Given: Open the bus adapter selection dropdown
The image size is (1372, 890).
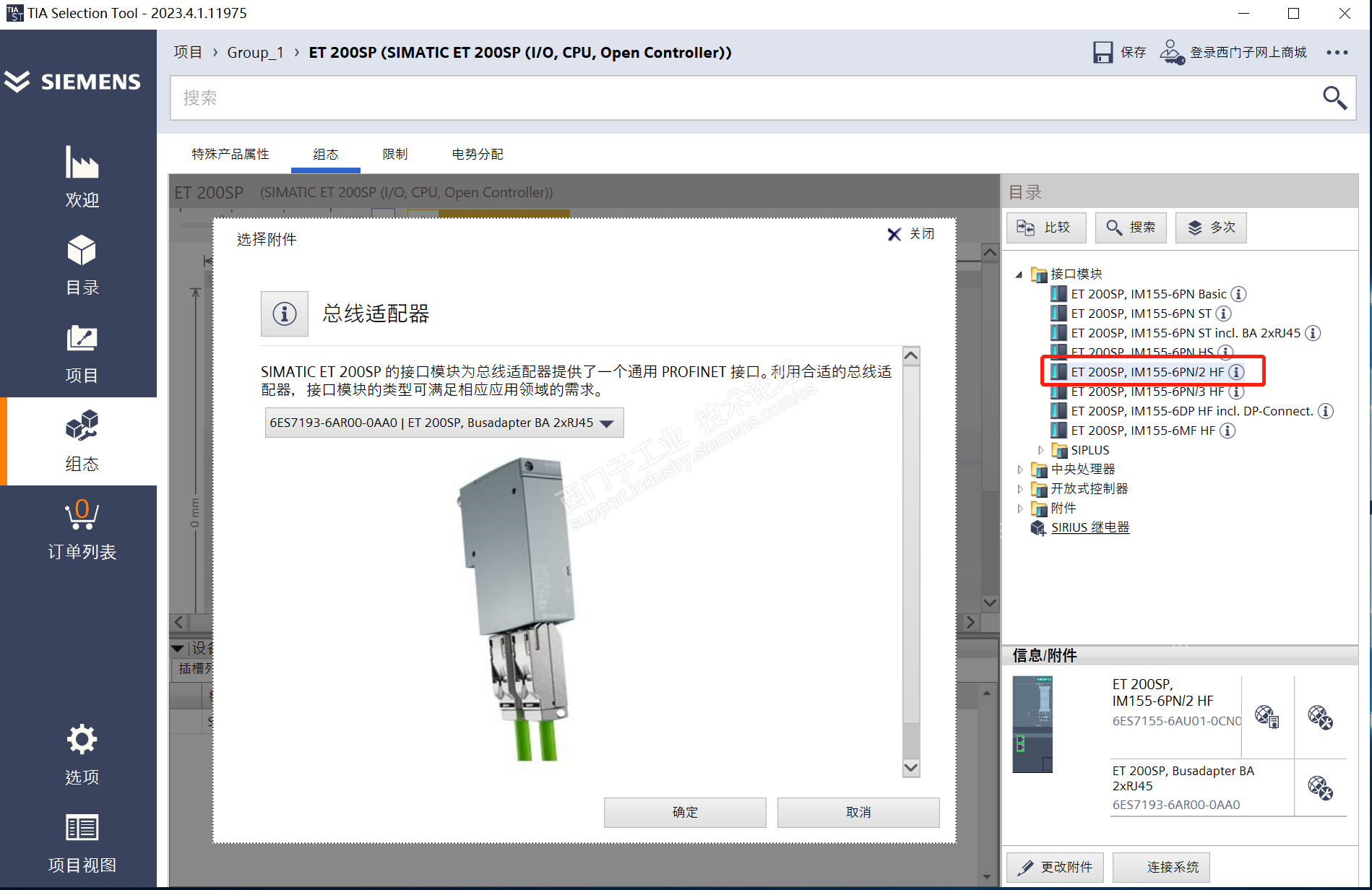Looking at the screenshot, I should pos(444,423).
